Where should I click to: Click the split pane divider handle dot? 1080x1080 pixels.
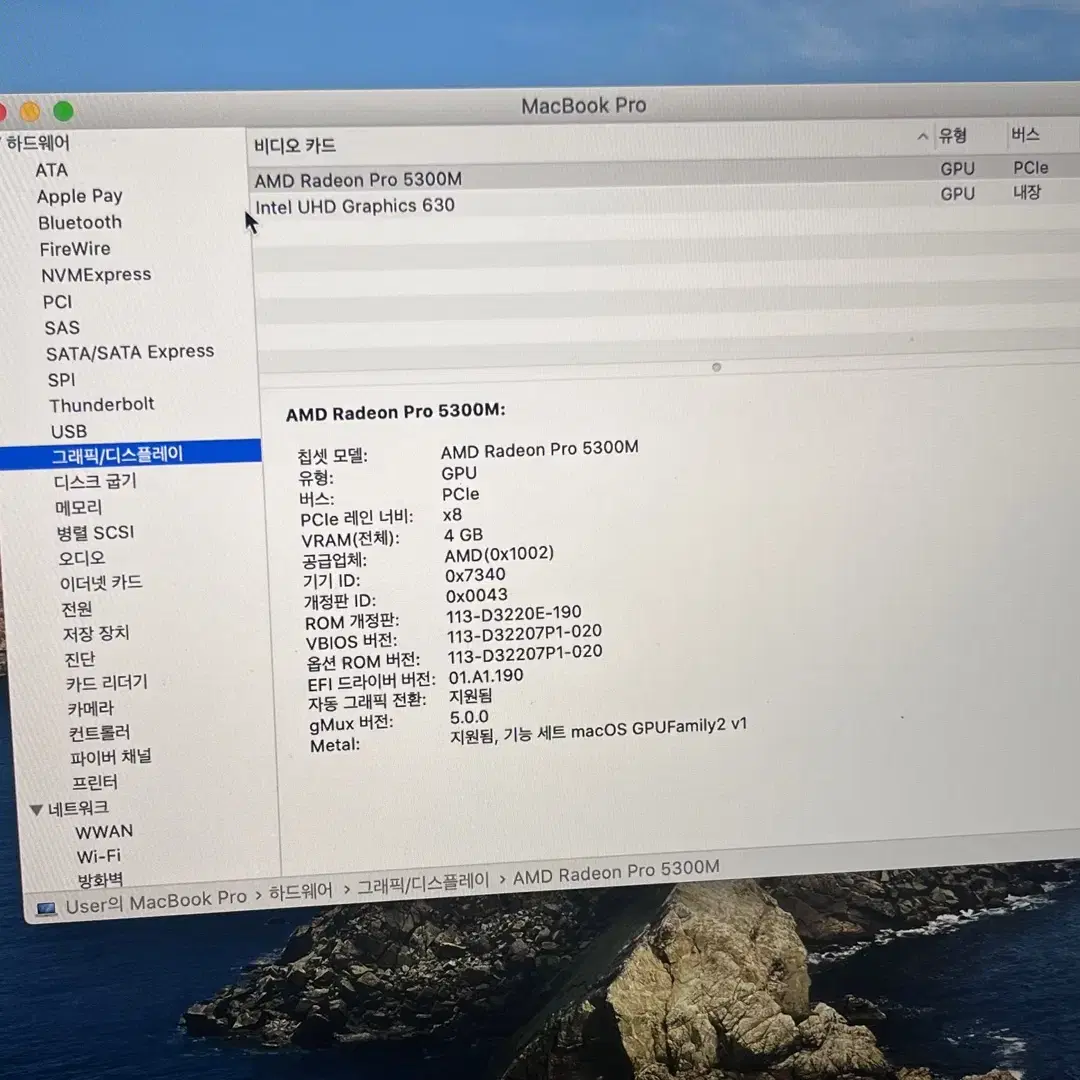pos(716,367)
